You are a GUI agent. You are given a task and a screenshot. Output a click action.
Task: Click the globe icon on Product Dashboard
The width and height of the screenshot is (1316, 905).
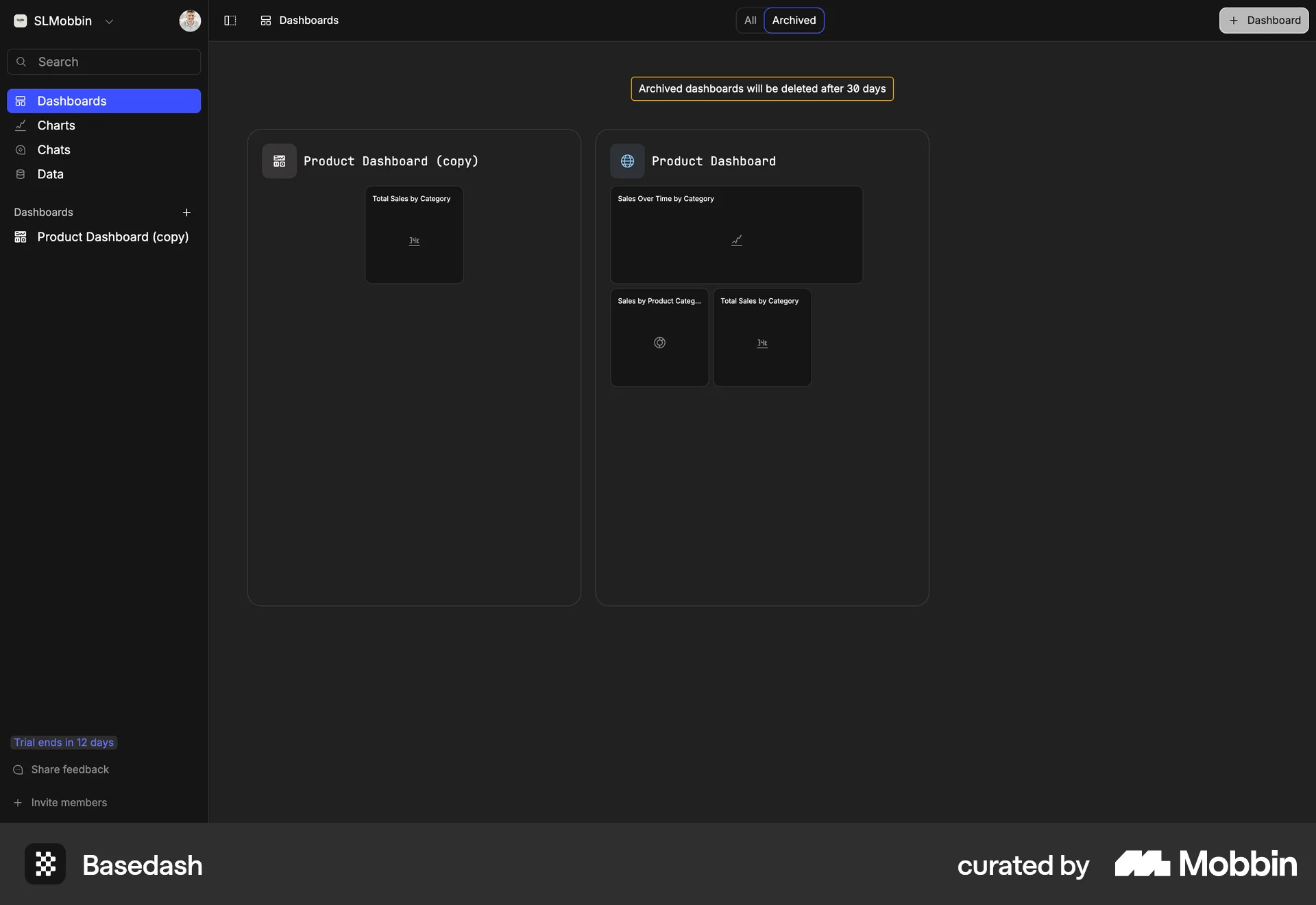coord(627,161)
